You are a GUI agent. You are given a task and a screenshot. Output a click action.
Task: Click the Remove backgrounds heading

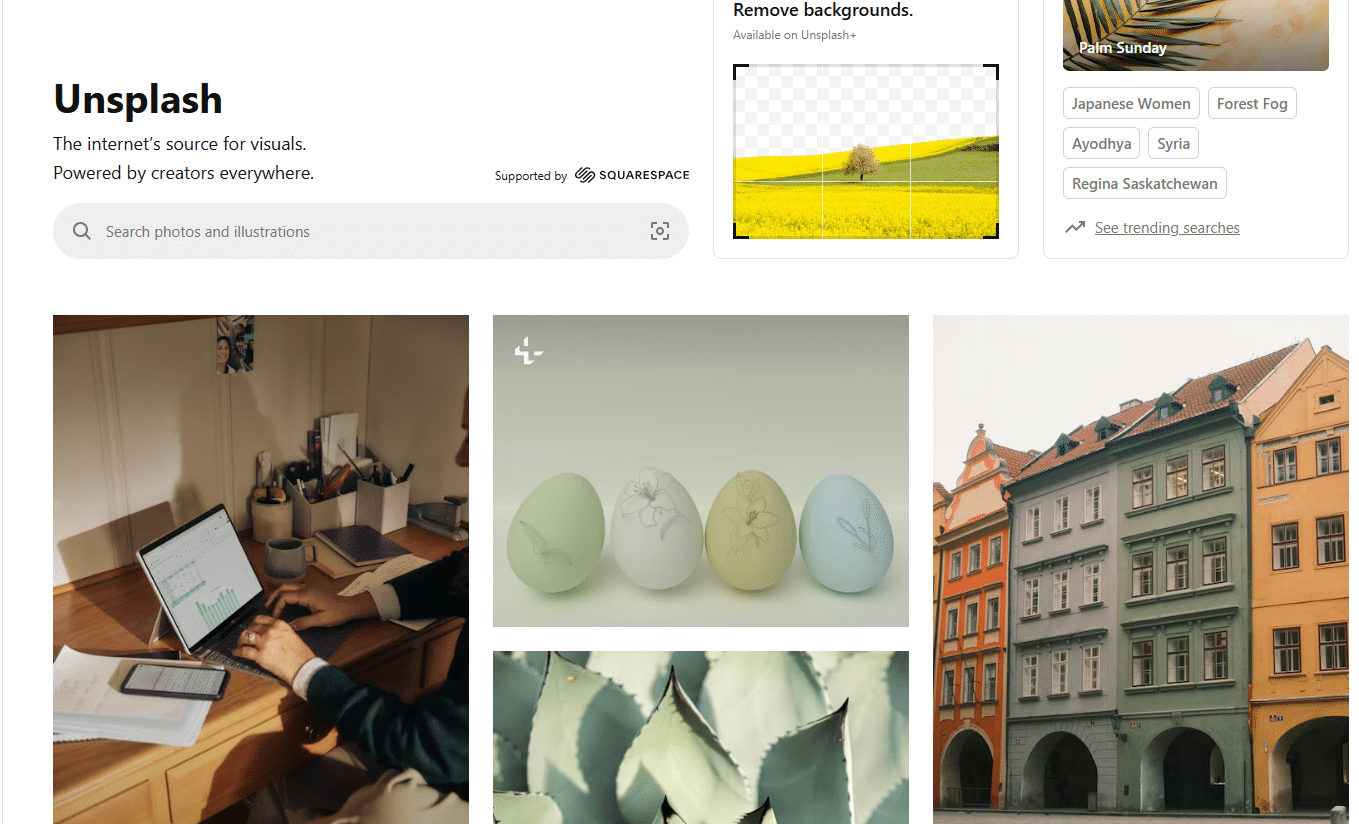[823, 11]
